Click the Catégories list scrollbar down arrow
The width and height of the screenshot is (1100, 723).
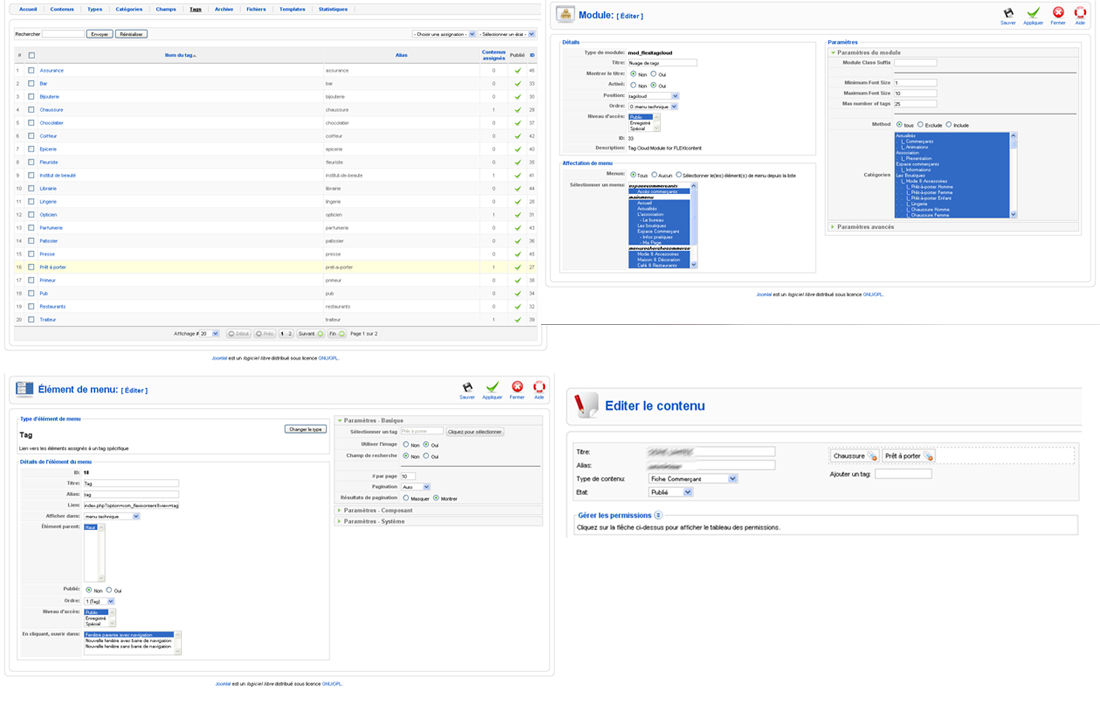(1013, 214)
